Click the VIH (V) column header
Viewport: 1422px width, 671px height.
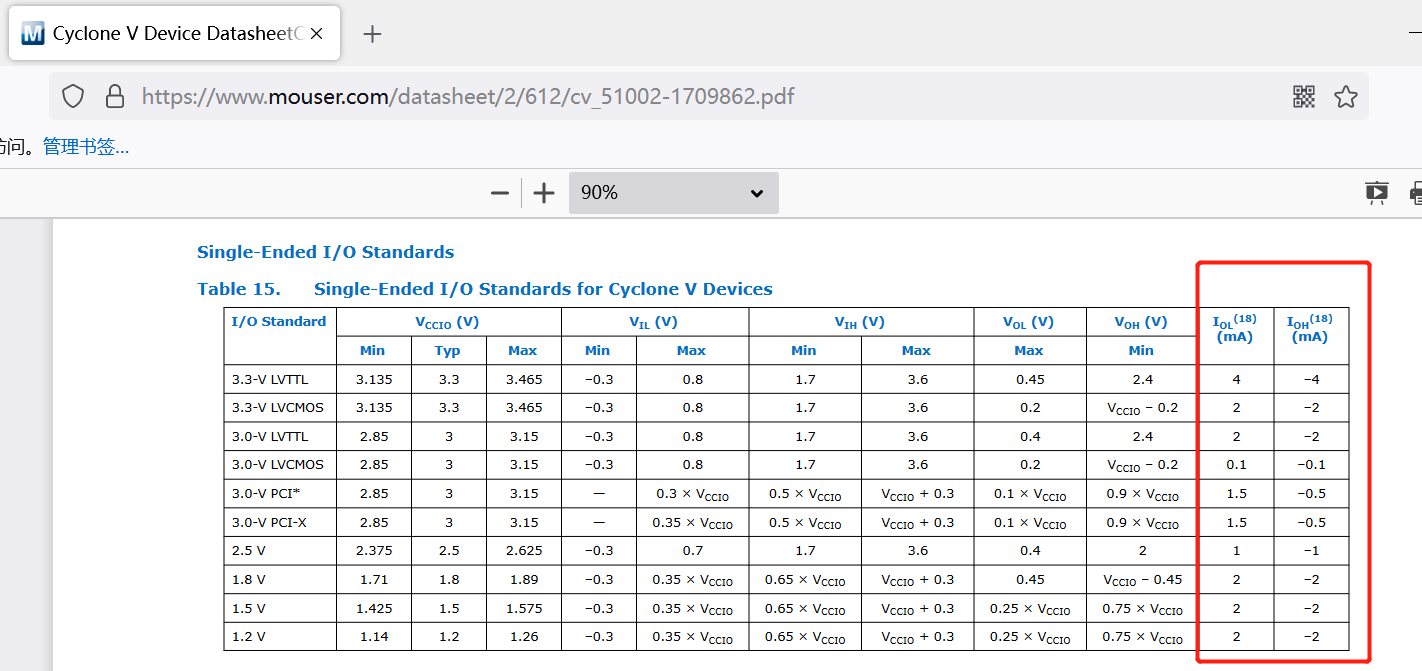(x=860, y=322)
